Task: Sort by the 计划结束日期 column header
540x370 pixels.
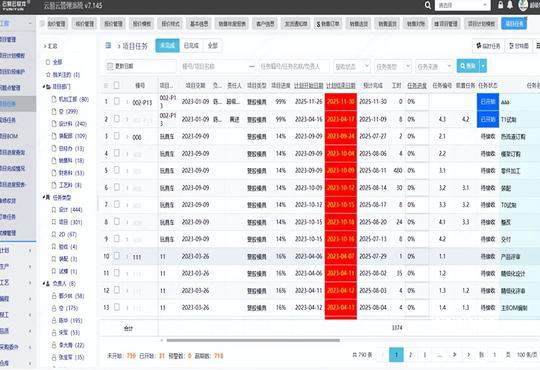Action: [341, 85]
